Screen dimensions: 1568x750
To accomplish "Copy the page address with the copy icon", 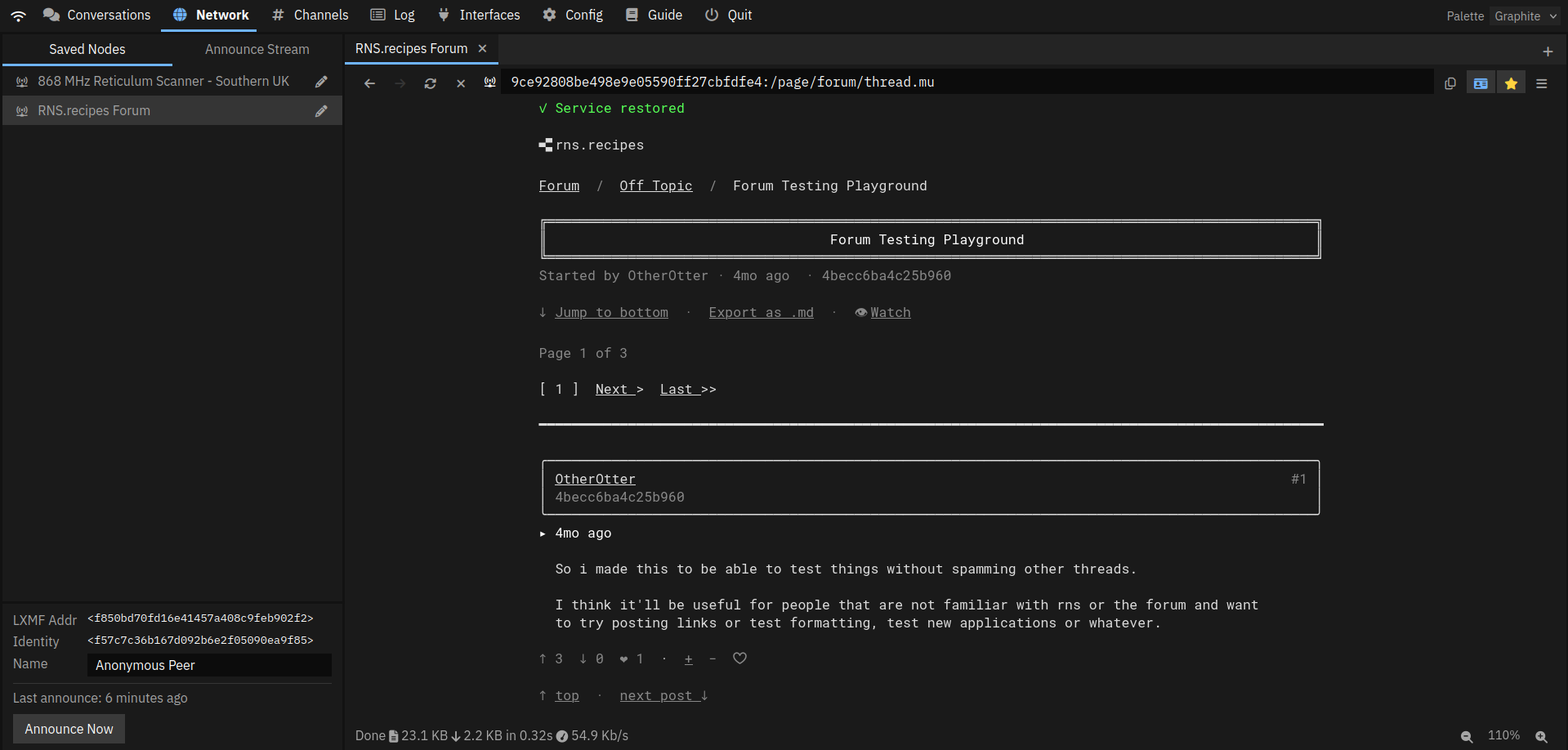I will click(1450, 83).
